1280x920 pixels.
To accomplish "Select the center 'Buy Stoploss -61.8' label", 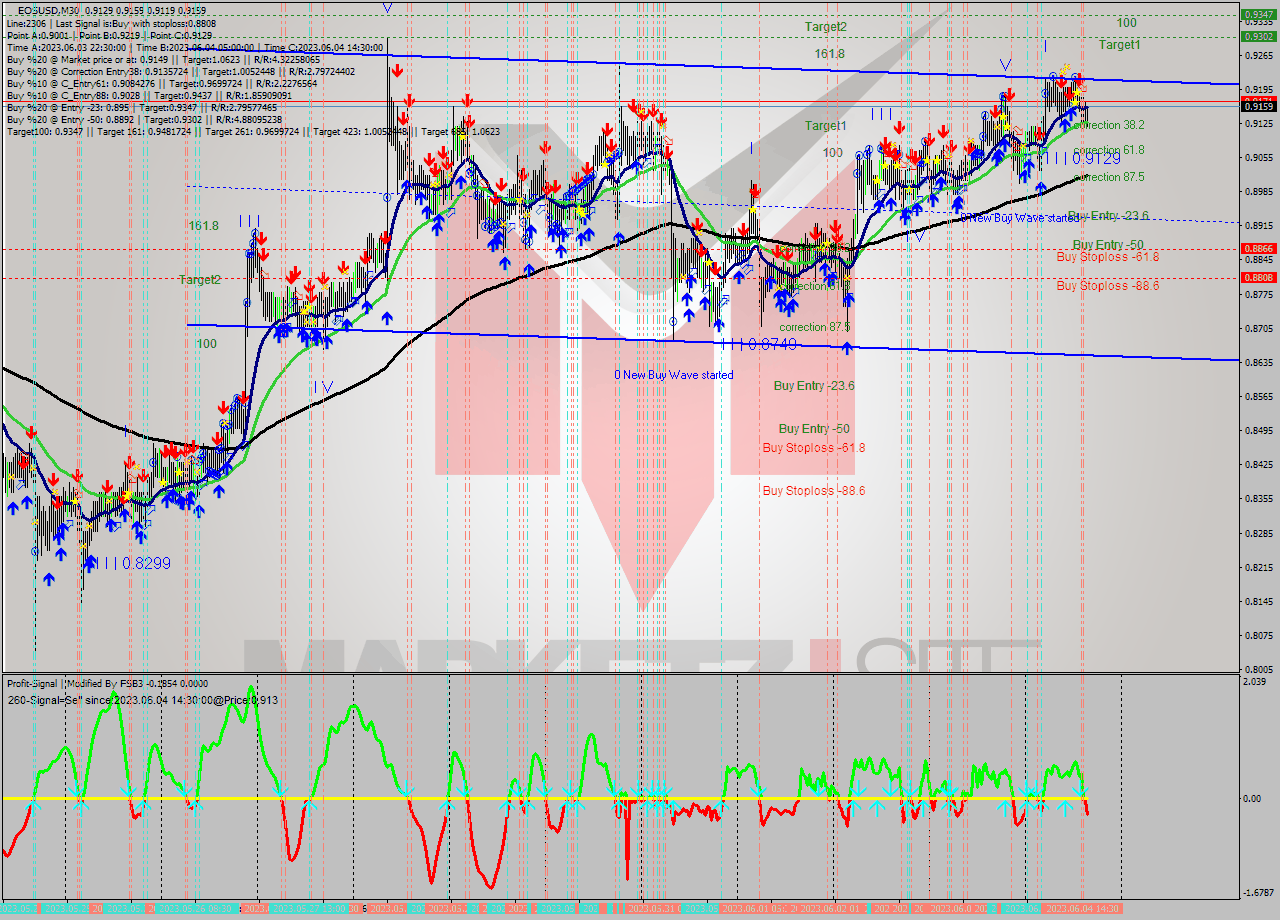I will tap(813, 448).
